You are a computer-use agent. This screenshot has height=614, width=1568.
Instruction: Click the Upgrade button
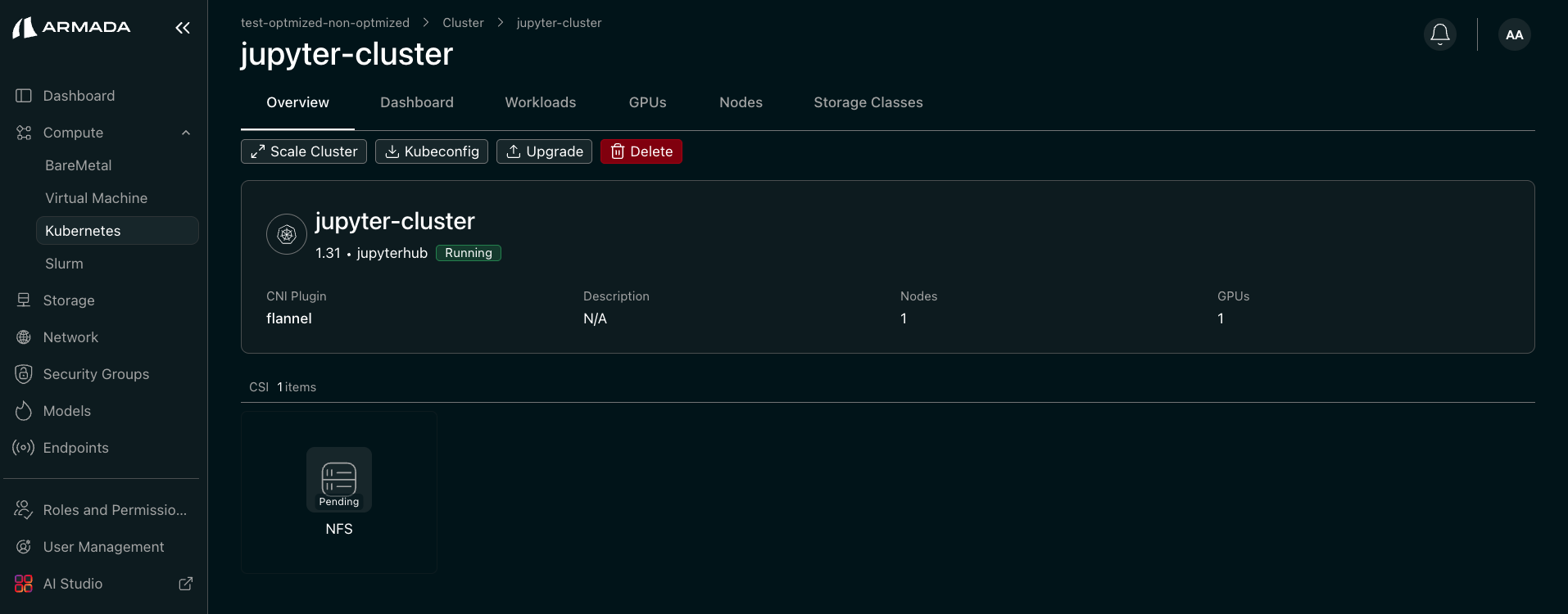tap(544, 151)
